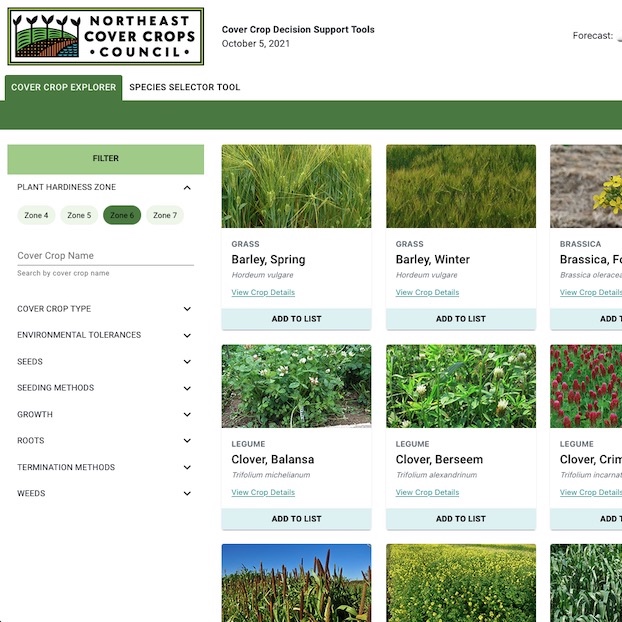This screenshot has height=622, width=622.
Task: Select Zone 4 hardiness chip
Action: pos(36,215)
